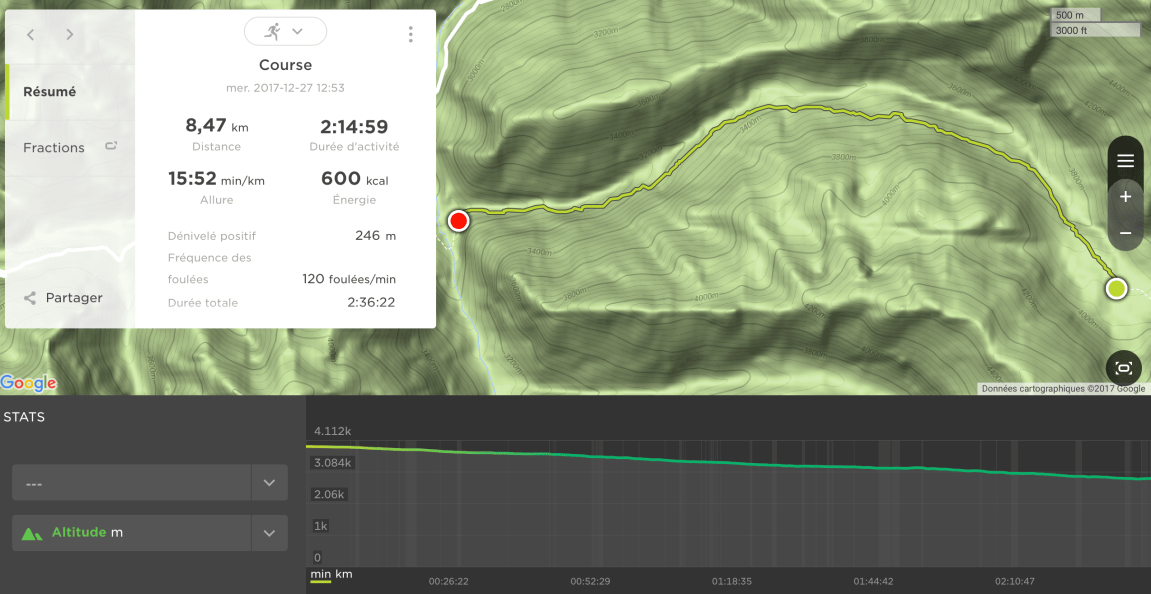This screenshot has height=594, width=1151.
Task: Toggle graph axis to km
Action: pyautogui.click(x=344, y=573)
